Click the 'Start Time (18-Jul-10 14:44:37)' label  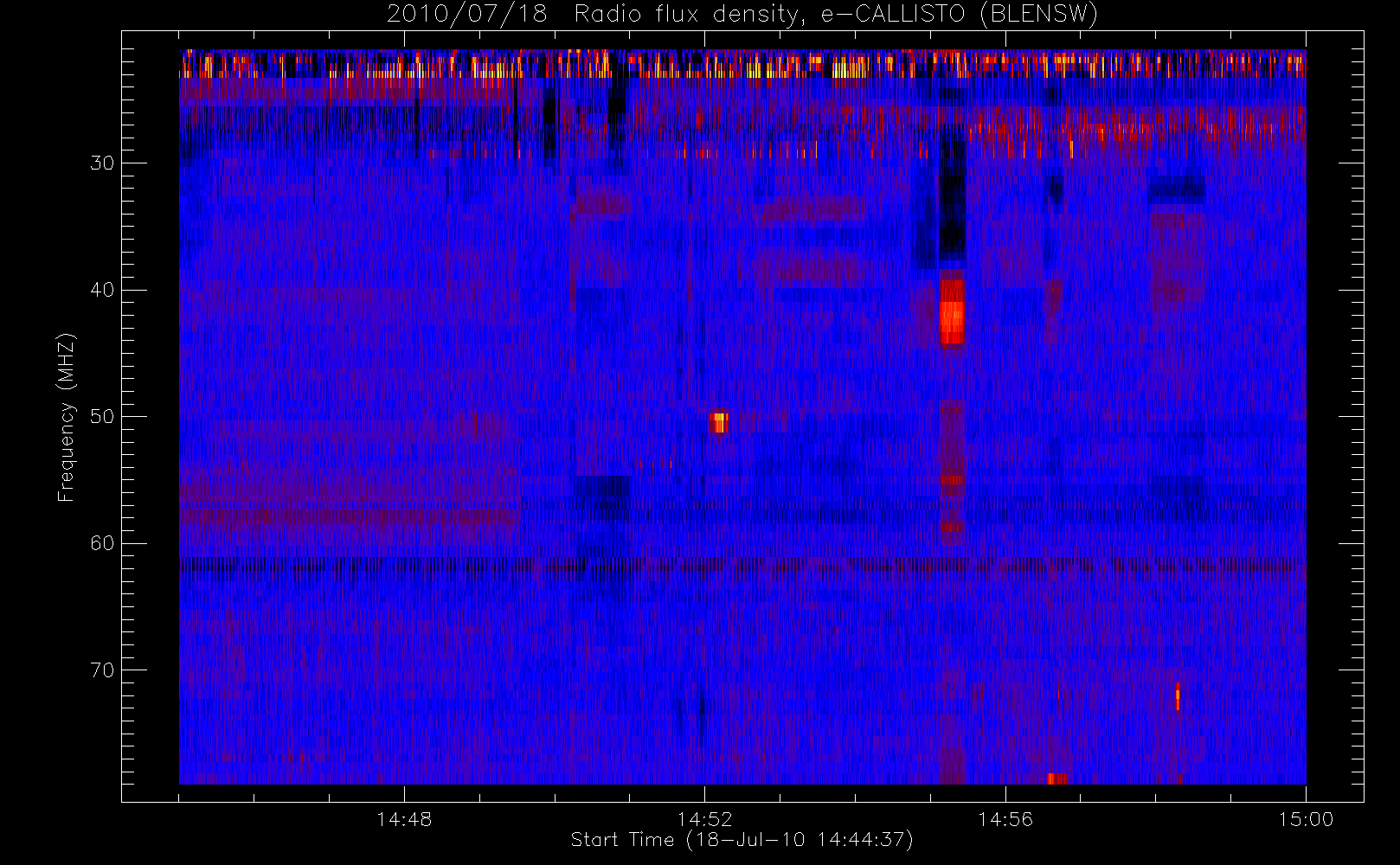(x=742, y=840)
